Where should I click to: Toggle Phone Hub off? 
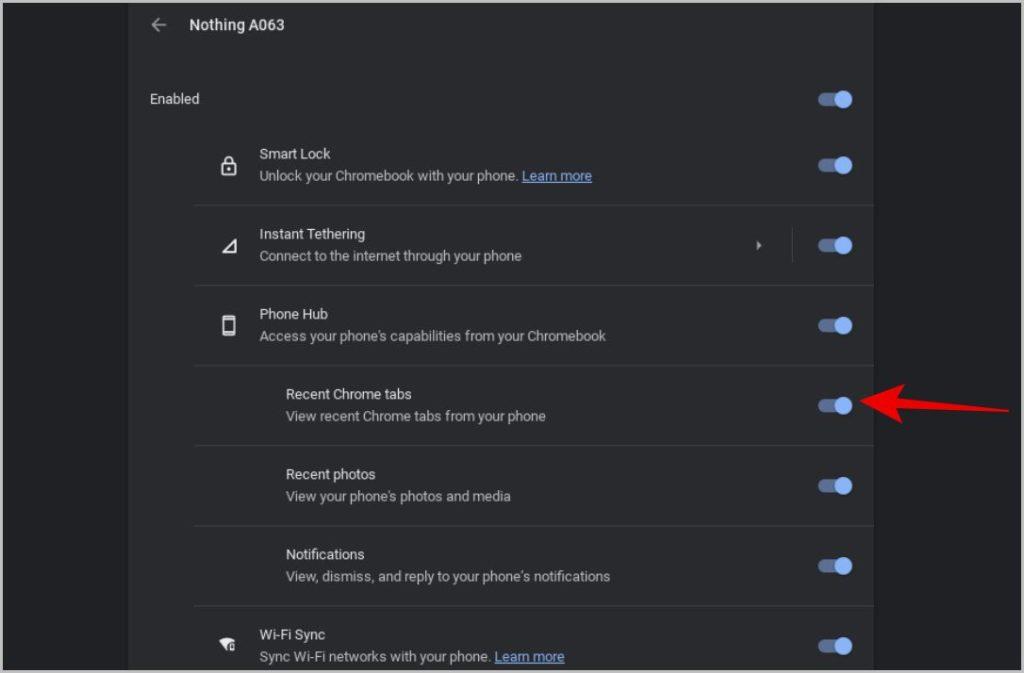click(x=835, y=325)
